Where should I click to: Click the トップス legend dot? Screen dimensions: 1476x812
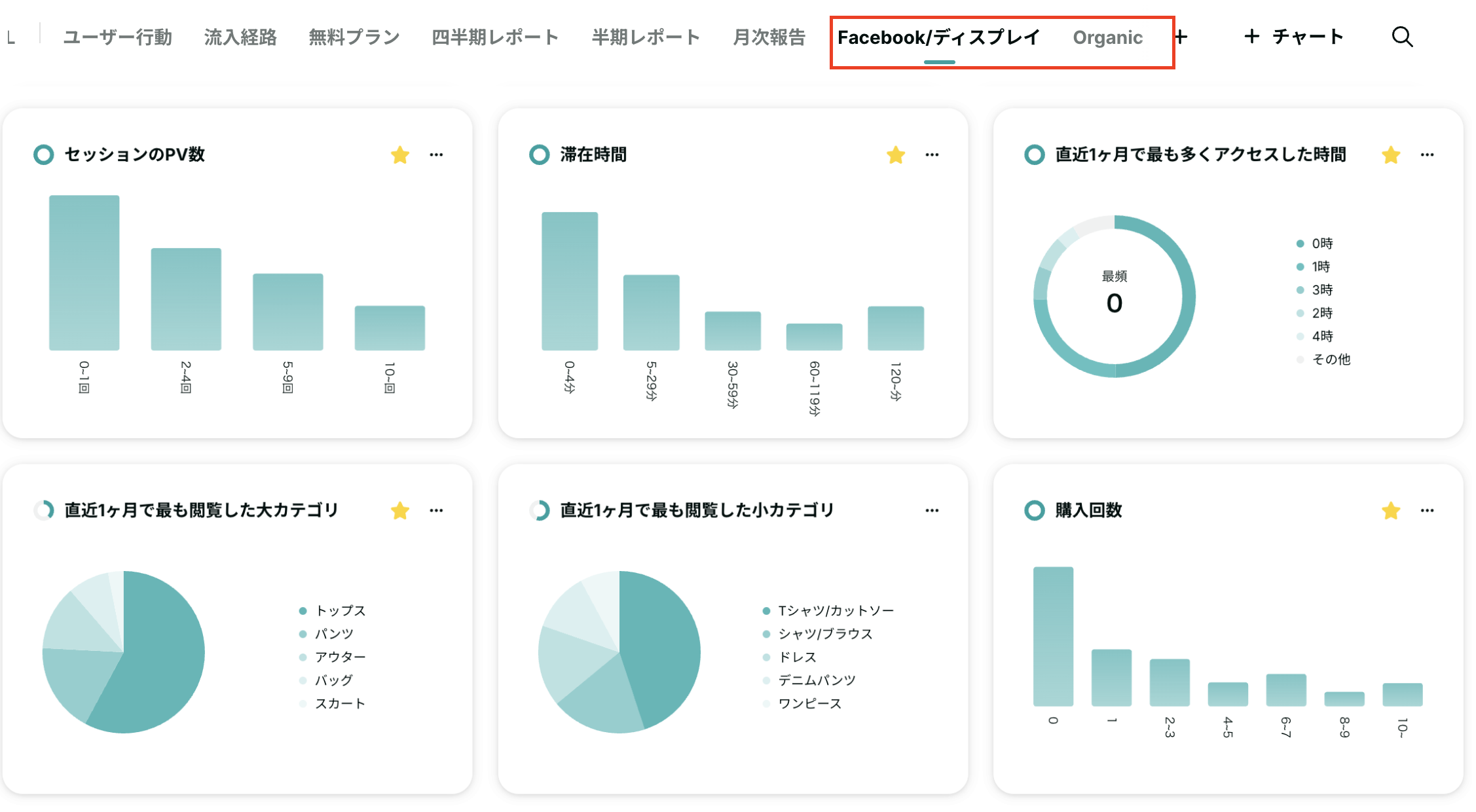pyautogui.click(x=303, y=611)
